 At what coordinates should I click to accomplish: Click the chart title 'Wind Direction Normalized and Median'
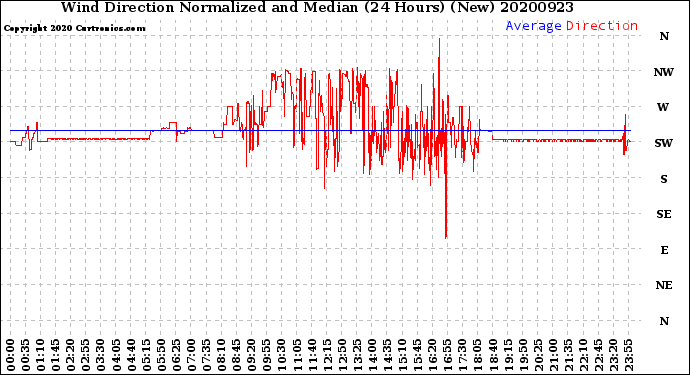pyautogui.click(x=209, y=7)
